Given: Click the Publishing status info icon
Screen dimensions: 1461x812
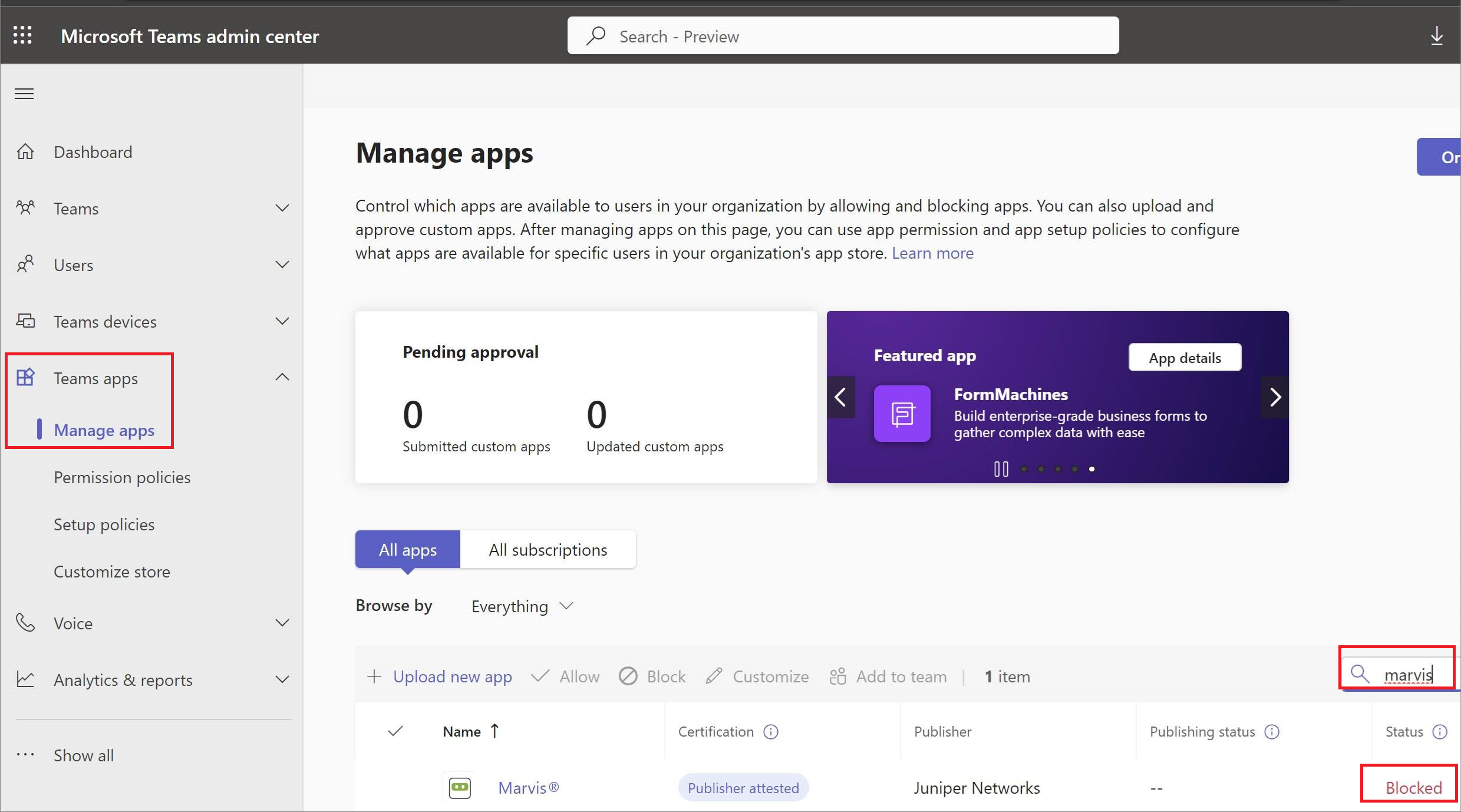Looking at the screenshot, I should (1272, 732).
